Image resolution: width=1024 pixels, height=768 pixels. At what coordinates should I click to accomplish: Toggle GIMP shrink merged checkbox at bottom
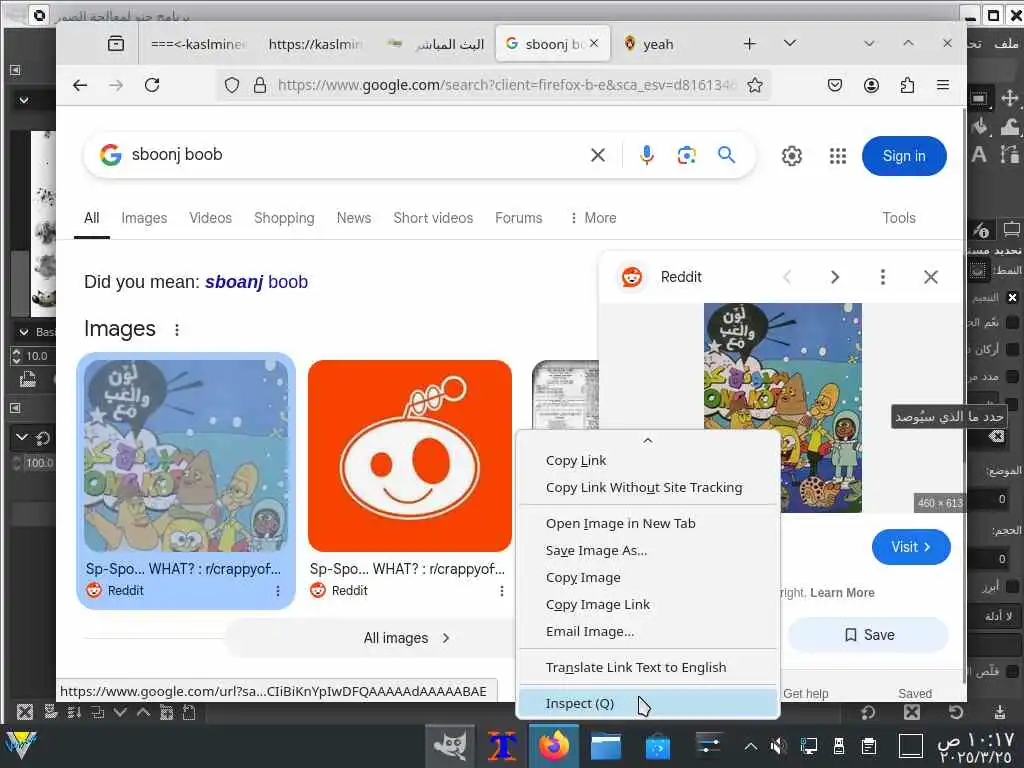(x=1013, y=671)
